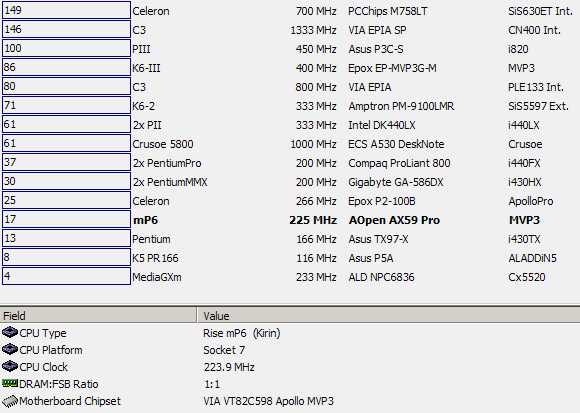Select the score 100 PIII bar
Viewport: 580px width, 413px height.
click(66, 48)
